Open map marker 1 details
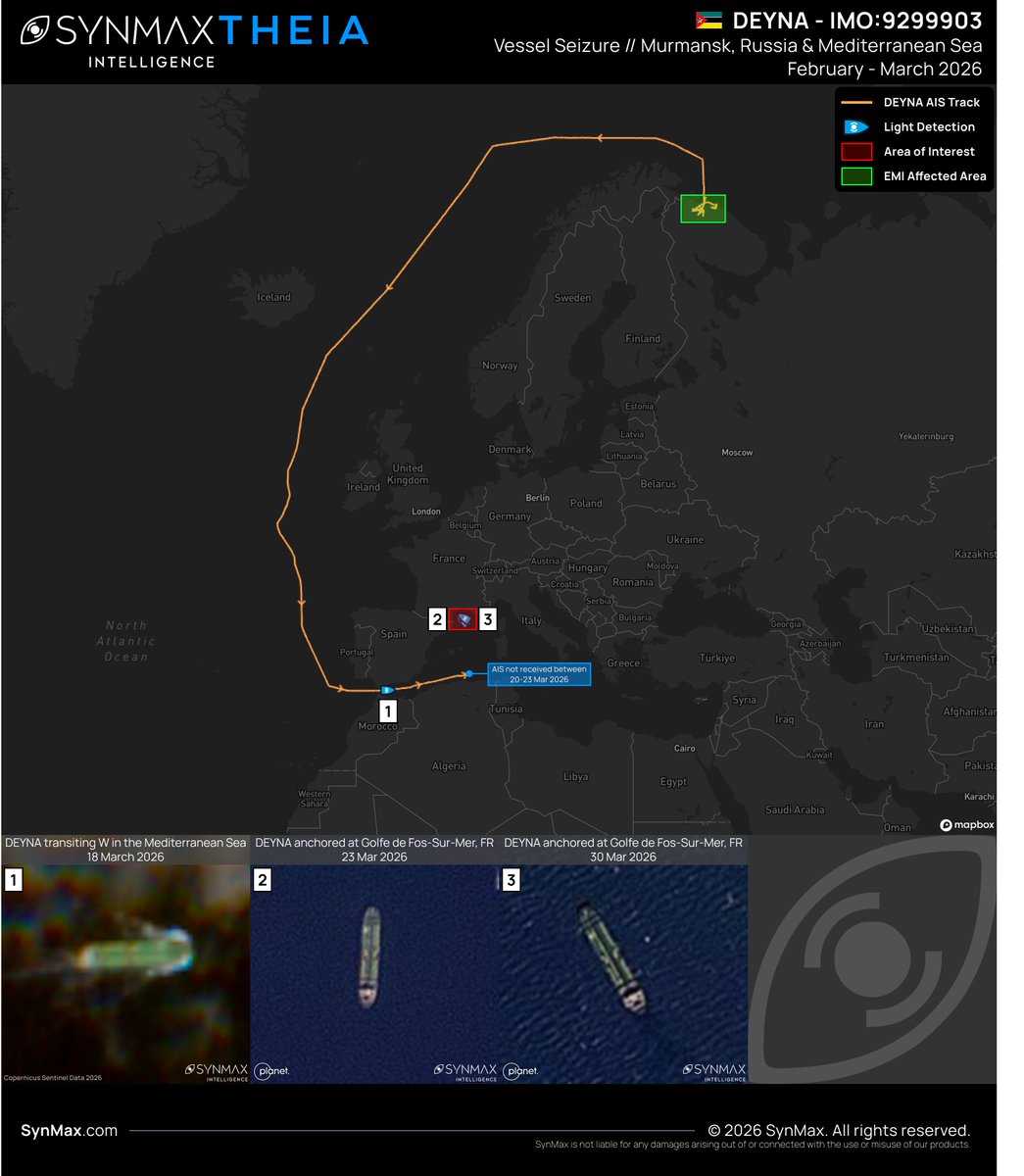Viewport: 1024px width, 1176px height. pos(388,710)
